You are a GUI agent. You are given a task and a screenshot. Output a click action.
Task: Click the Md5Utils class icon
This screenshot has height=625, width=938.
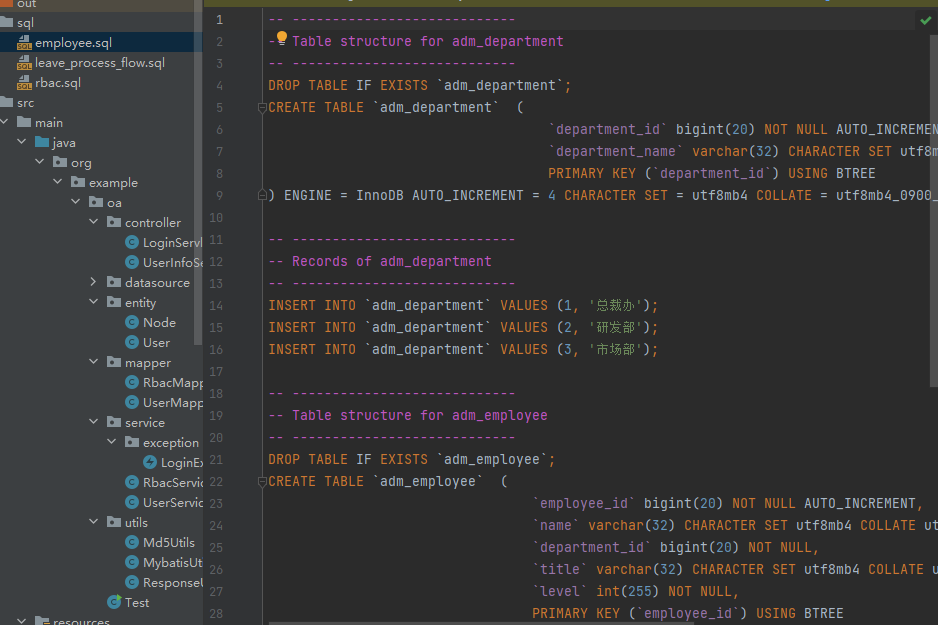pos(132,542)
